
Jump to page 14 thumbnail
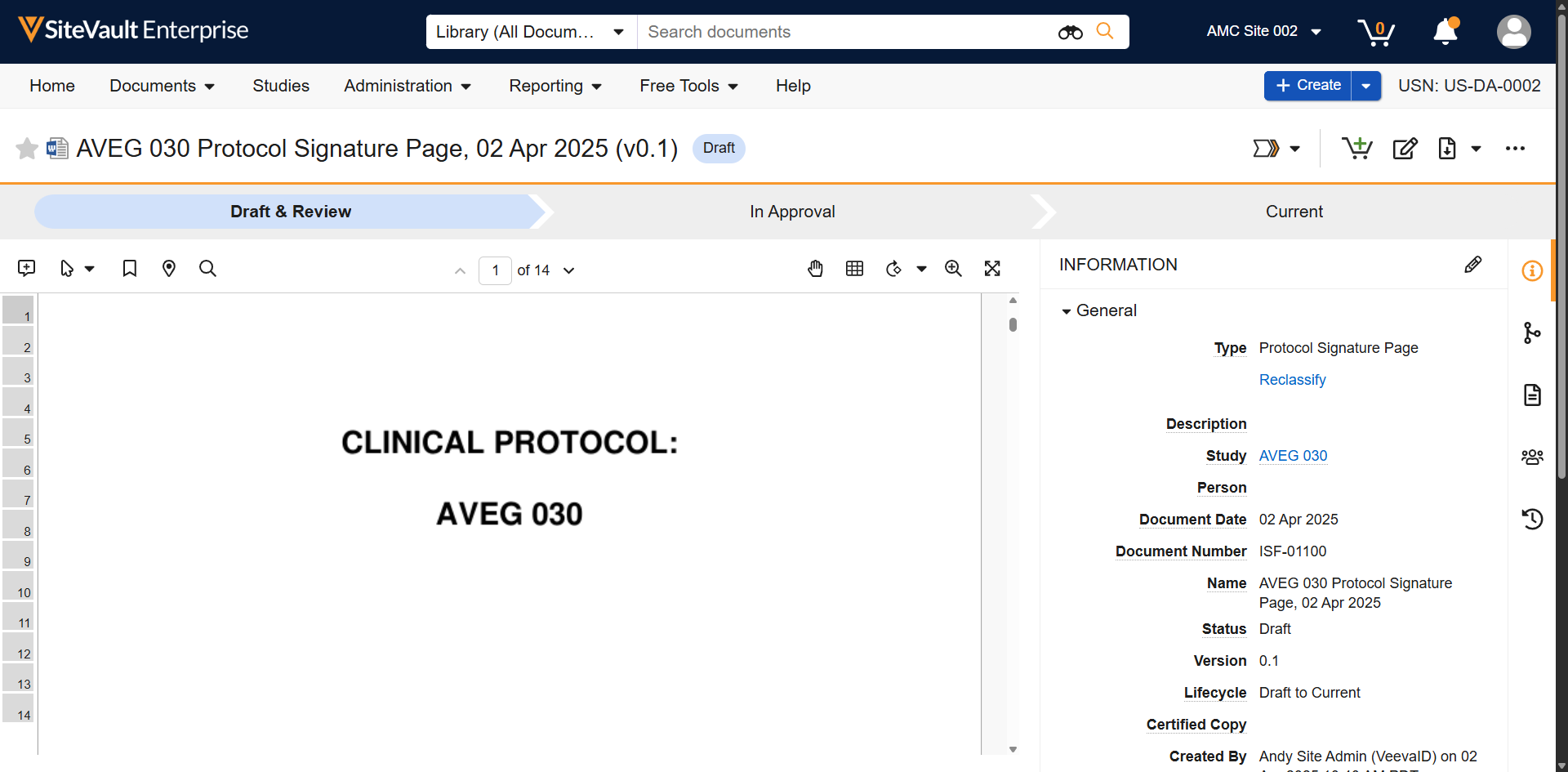pos(18,708)
